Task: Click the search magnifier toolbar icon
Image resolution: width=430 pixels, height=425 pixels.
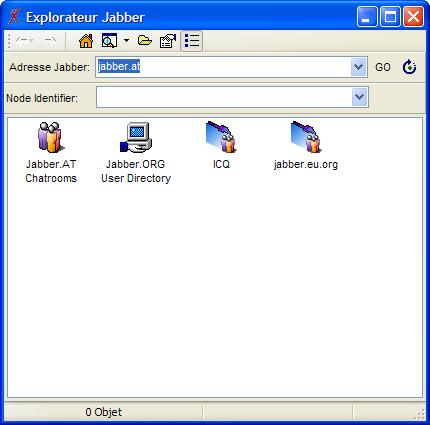Action: click(109, 41)
